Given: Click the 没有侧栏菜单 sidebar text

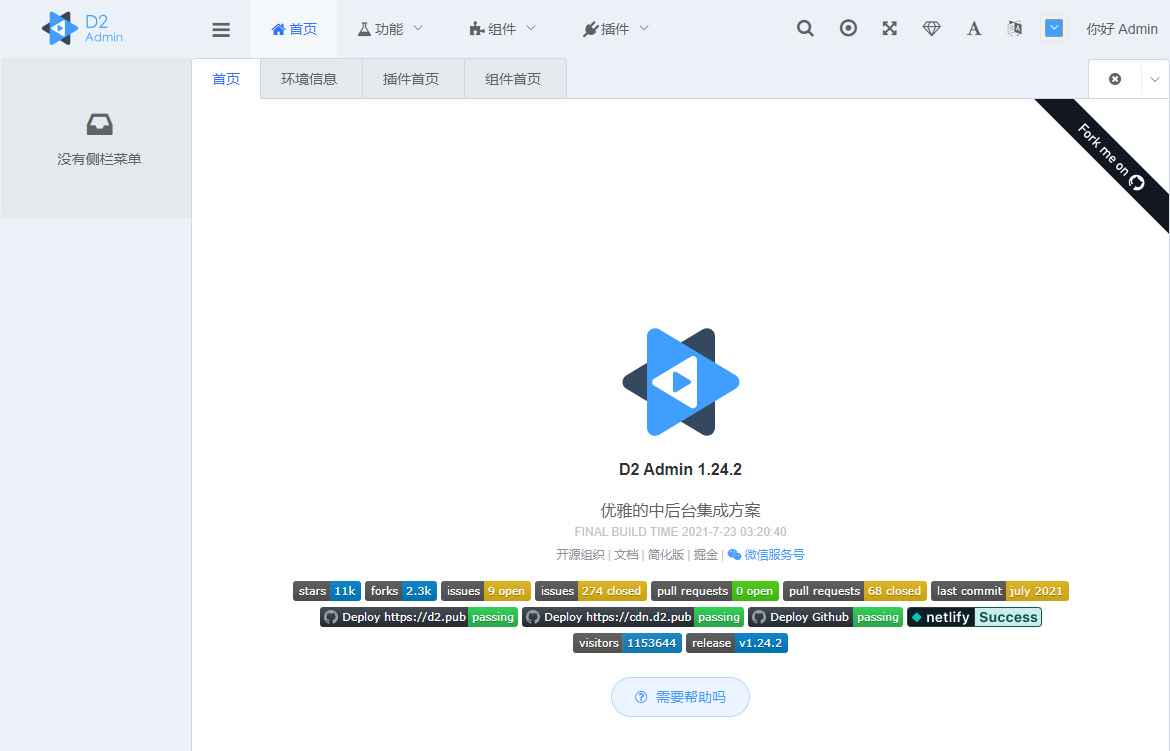Looking at the screenshot, I should [99, 159].
